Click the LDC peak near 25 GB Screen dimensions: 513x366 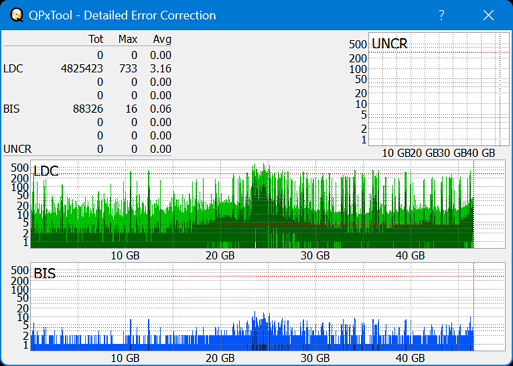263,167
